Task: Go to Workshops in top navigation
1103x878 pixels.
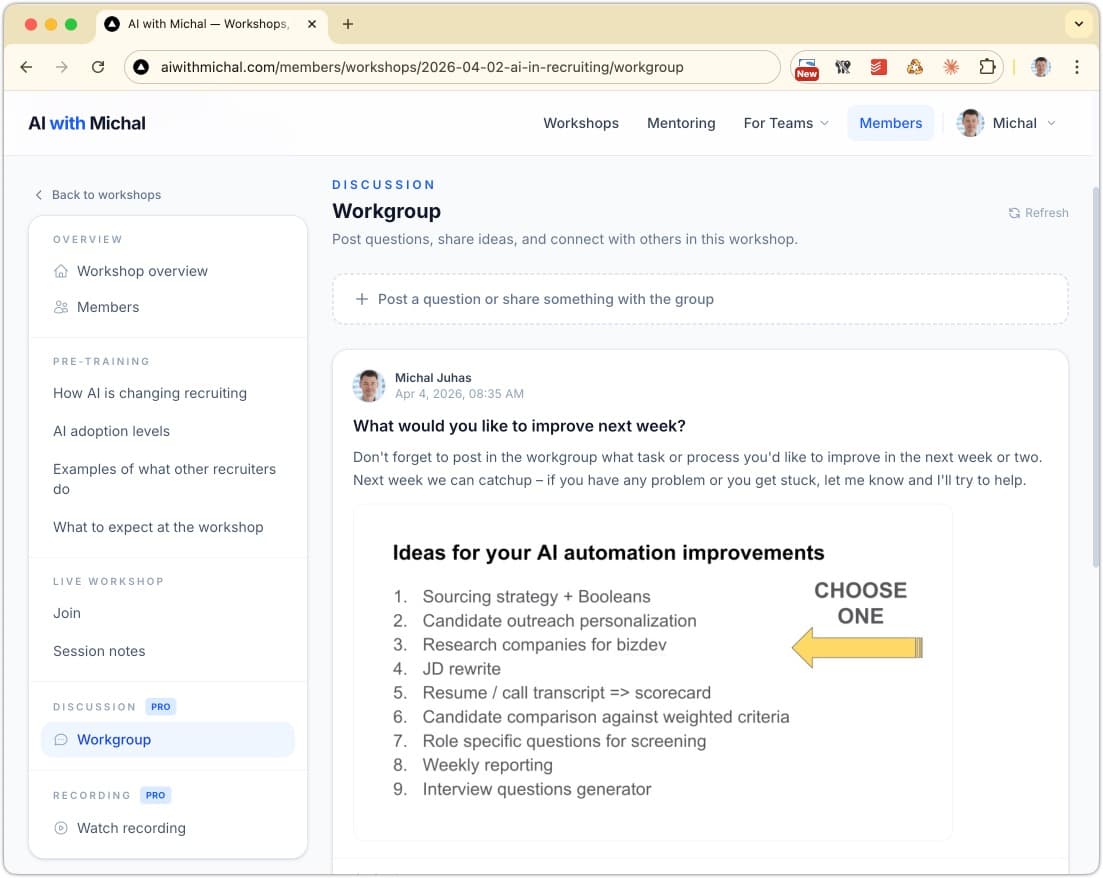Action: click(x=581, y=123)
